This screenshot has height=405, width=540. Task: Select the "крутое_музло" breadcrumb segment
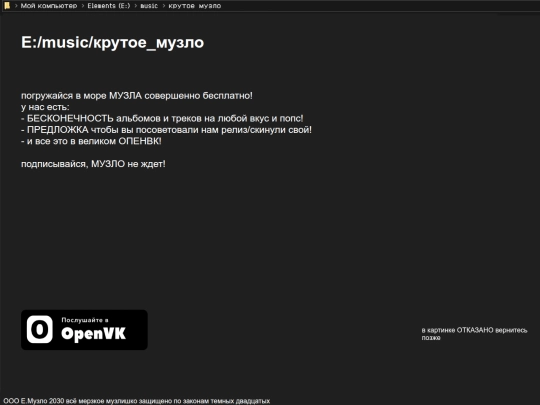pos(195,6)
